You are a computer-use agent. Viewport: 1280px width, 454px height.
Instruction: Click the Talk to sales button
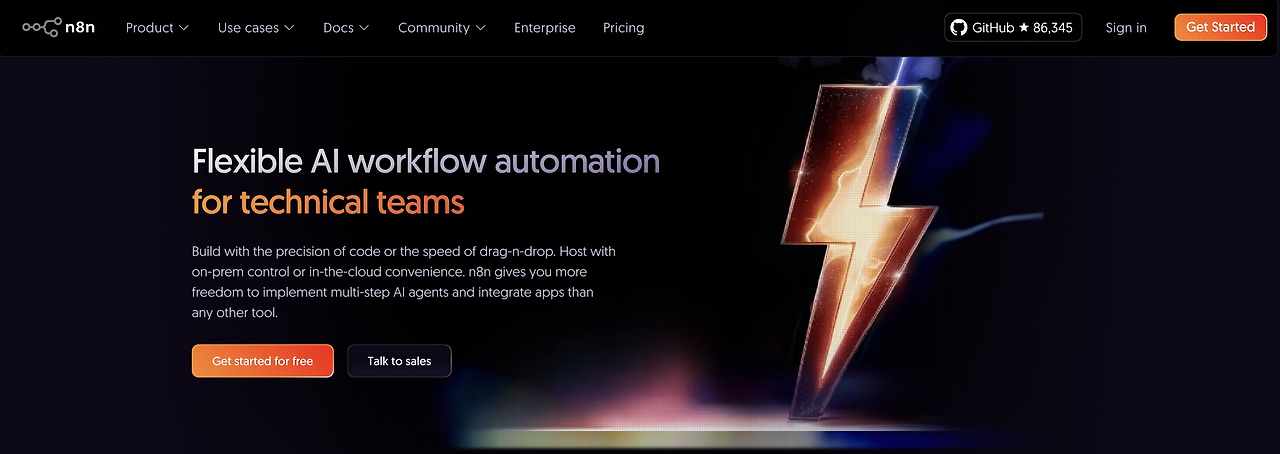(399, 361)
